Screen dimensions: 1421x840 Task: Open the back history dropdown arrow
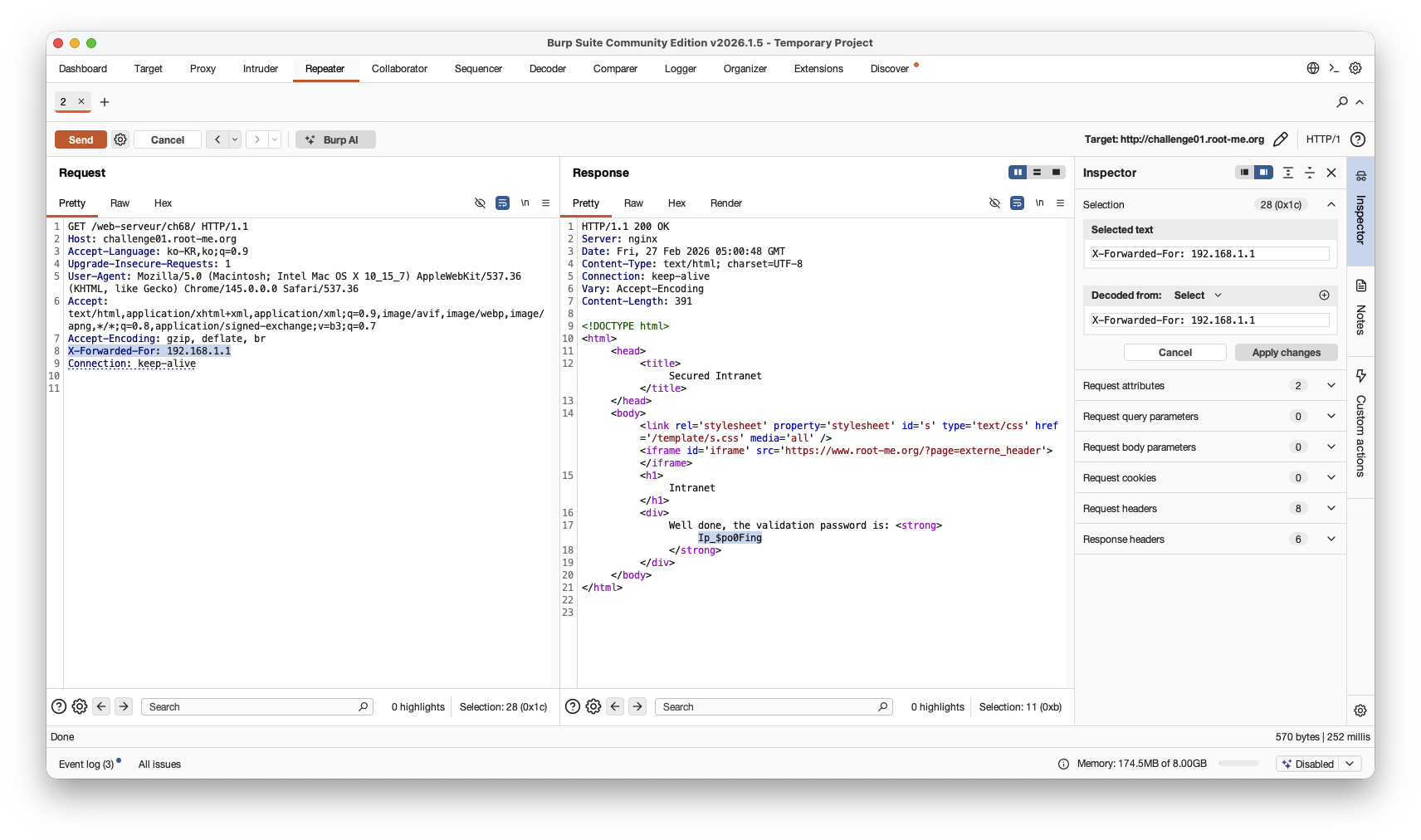point(235,139)
